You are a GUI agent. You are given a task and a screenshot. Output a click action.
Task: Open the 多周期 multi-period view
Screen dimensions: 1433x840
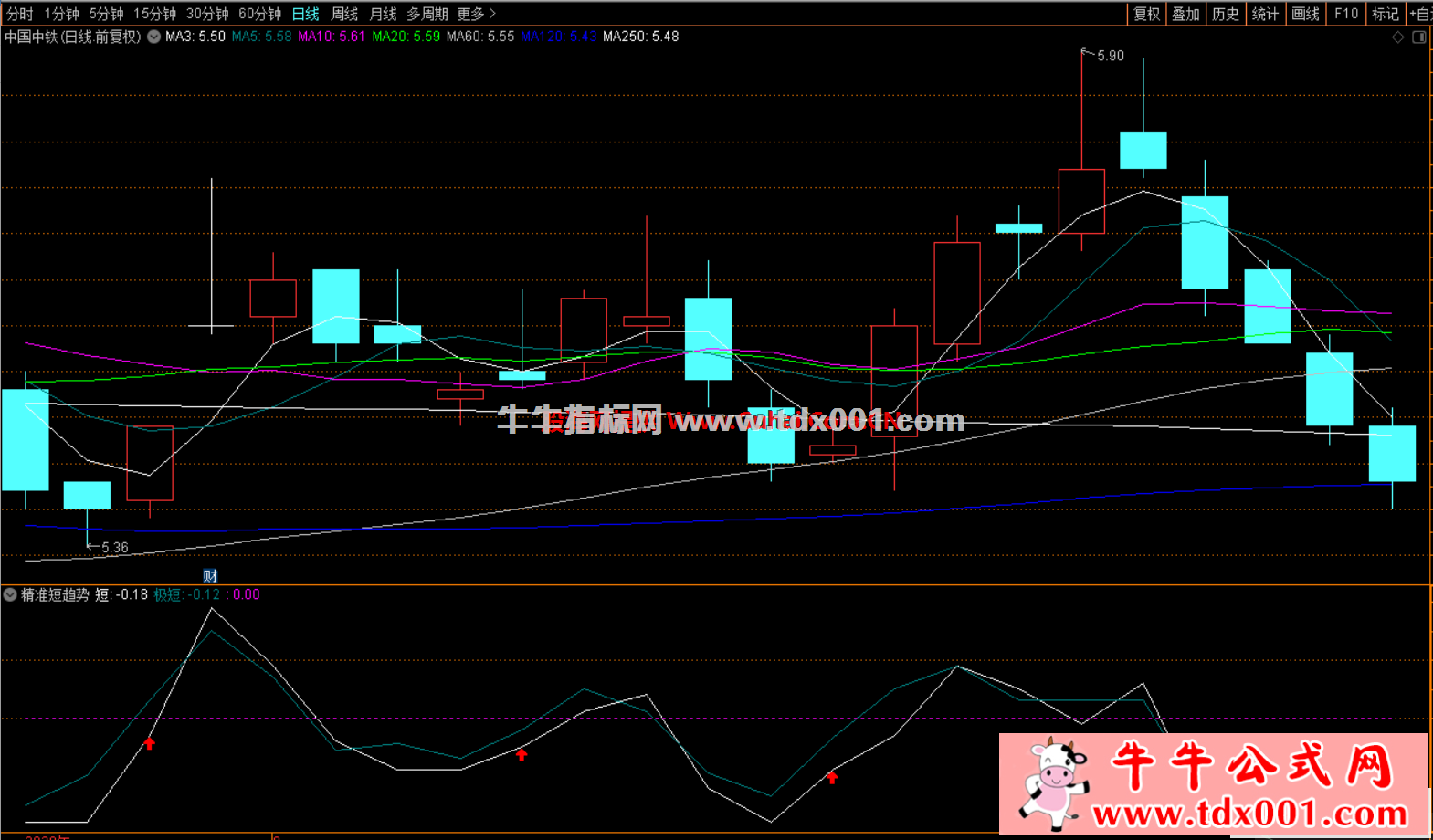427,14
